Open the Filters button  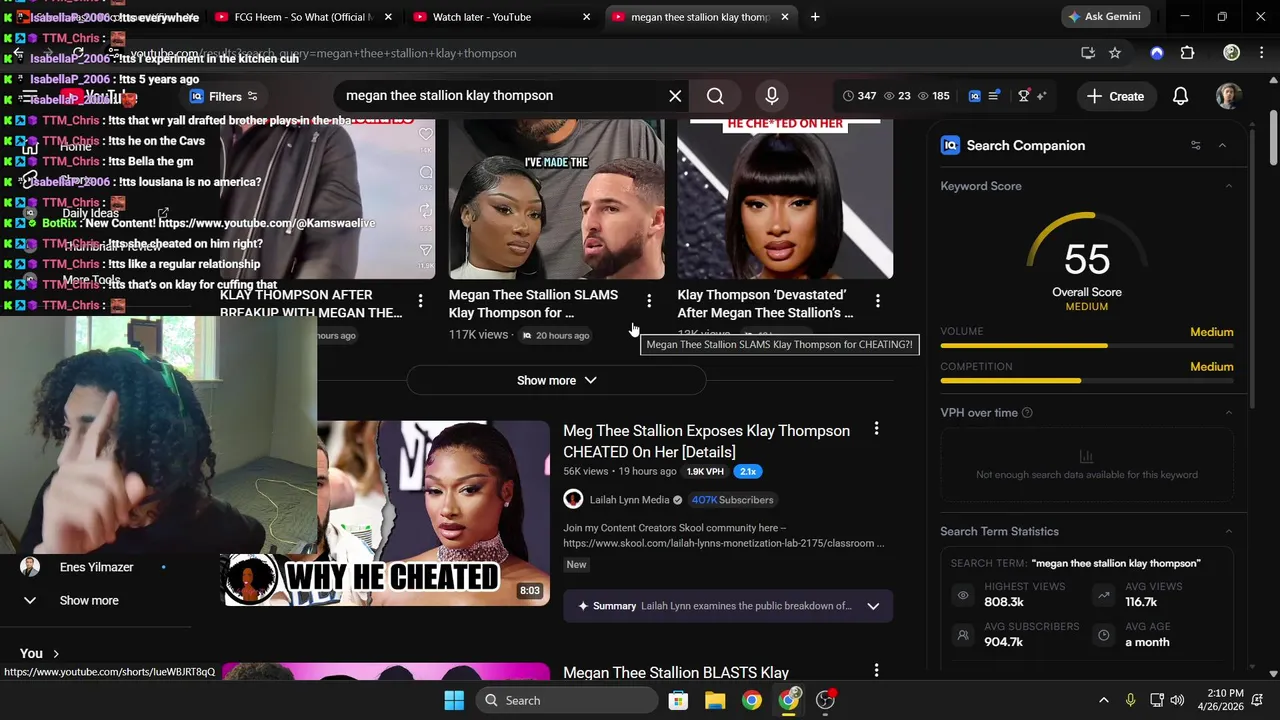[x=224, y=96]
